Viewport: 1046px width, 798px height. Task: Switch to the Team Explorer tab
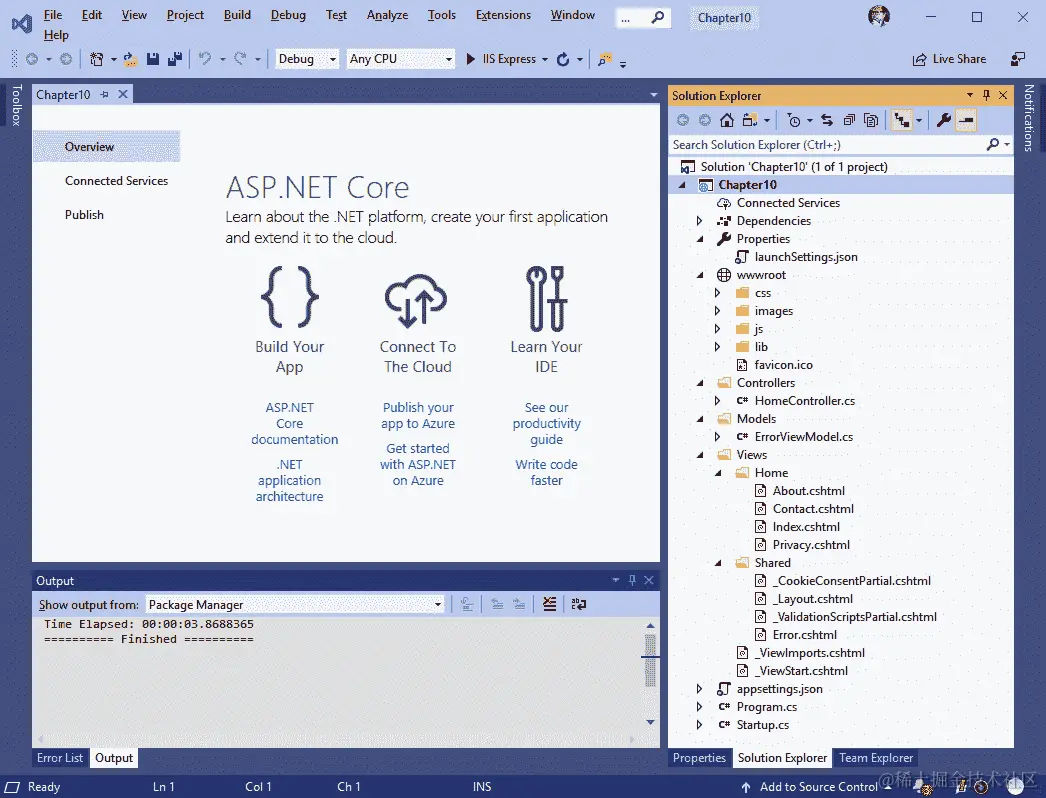tap(875, 757)
